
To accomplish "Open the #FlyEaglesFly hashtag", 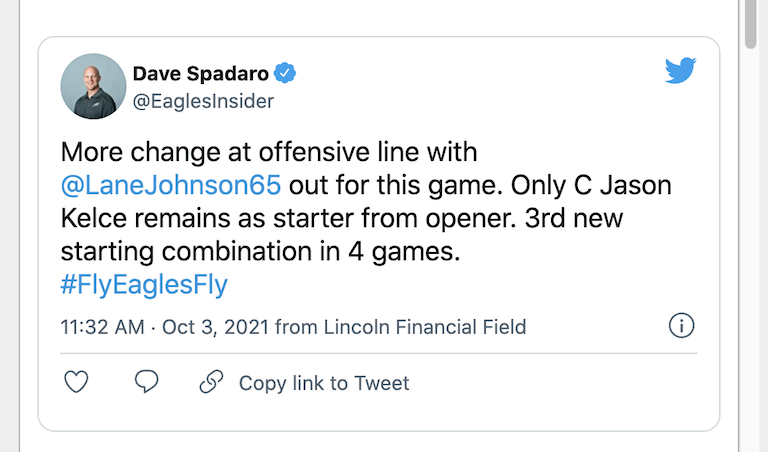I will coord(144,285).
